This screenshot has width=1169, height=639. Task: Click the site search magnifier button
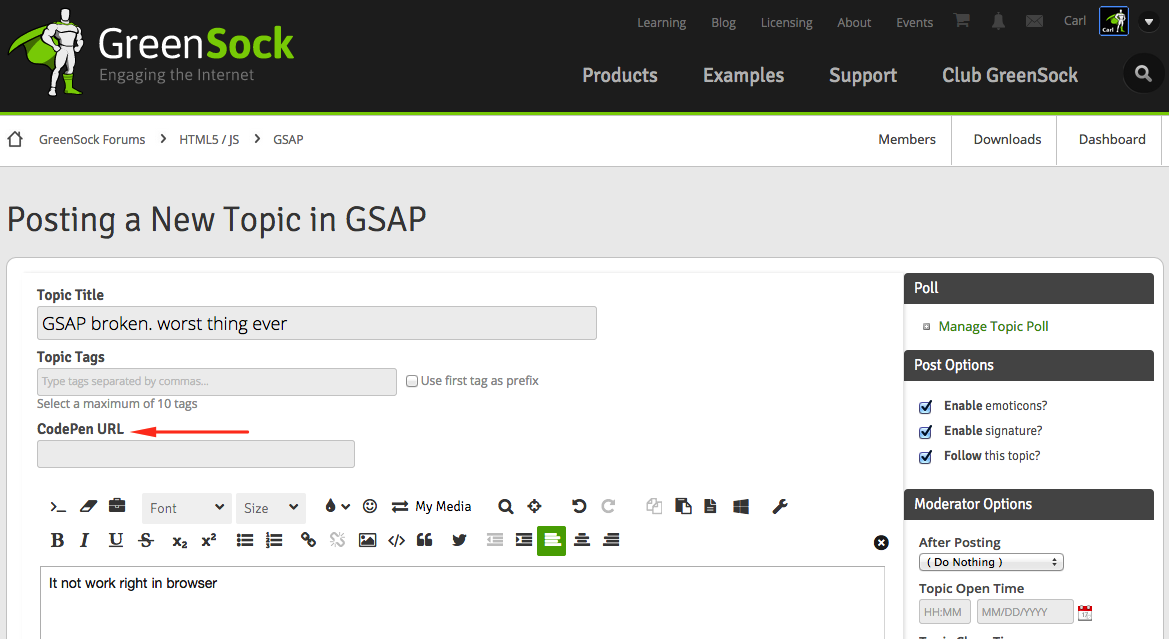tap(1143, 74)
